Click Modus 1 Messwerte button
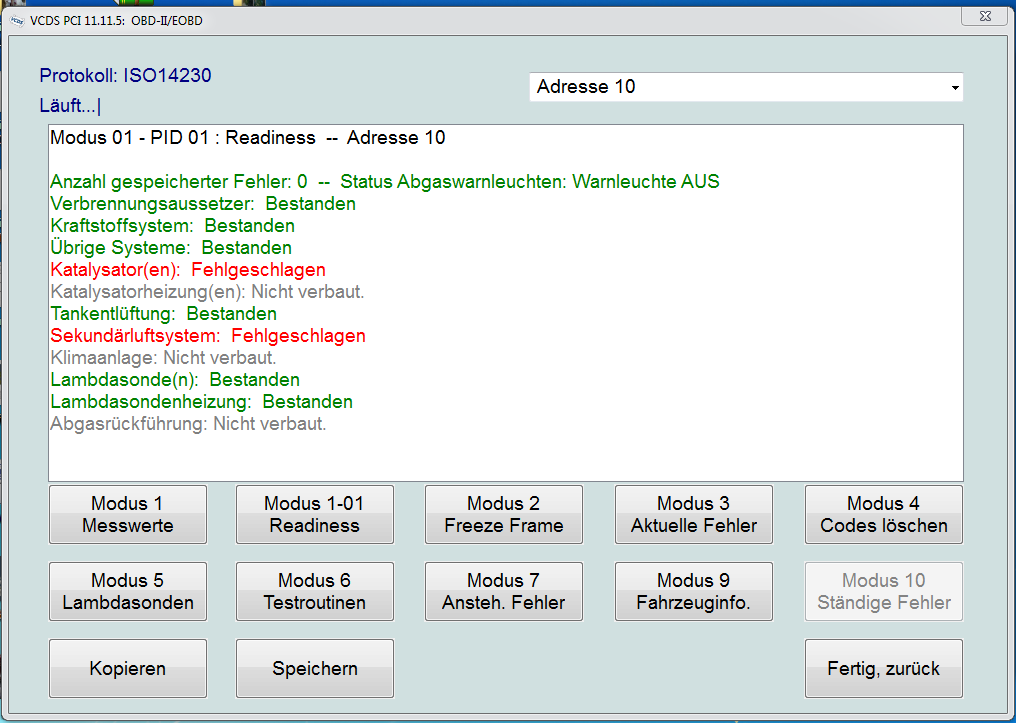 click(128, 514)
